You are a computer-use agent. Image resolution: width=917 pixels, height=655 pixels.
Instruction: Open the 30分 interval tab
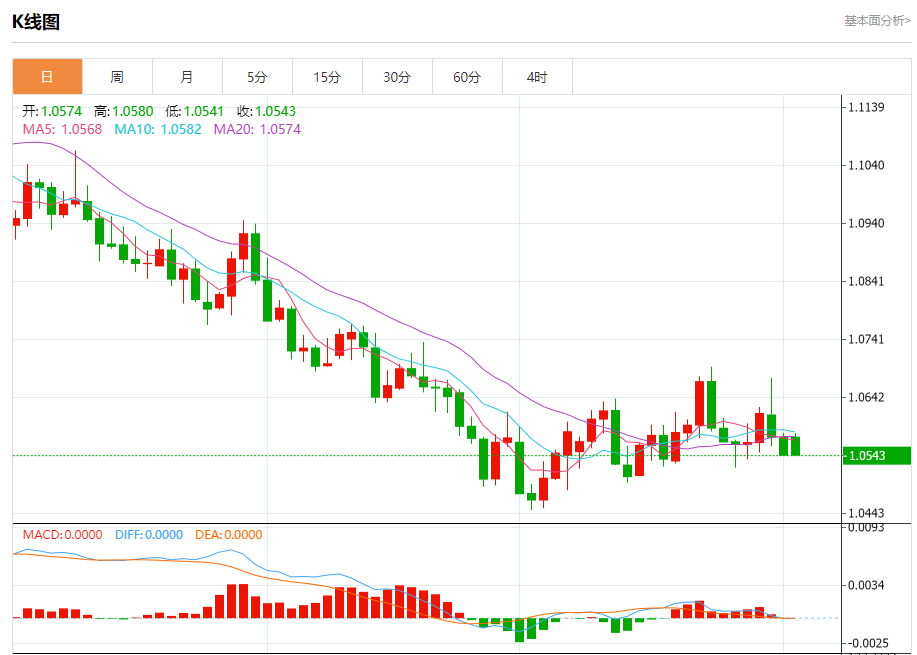click(x=398, y=77)
